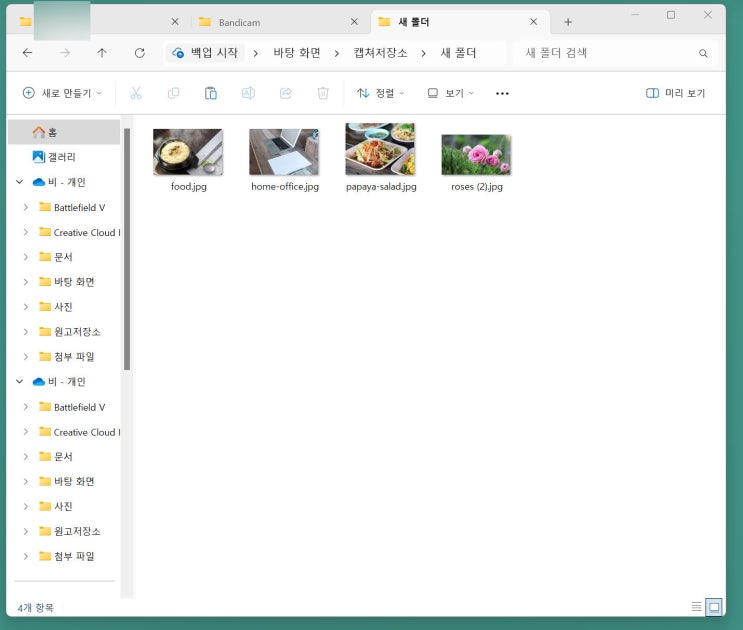The image size is (743, 630).
Task: Expand the first 사진 folder
Action: pyautogui.click(x=26, y=306)
